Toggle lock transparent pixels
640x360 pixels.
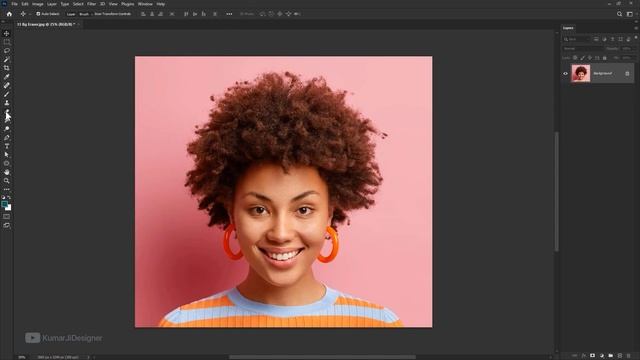(x=575, y=58)
